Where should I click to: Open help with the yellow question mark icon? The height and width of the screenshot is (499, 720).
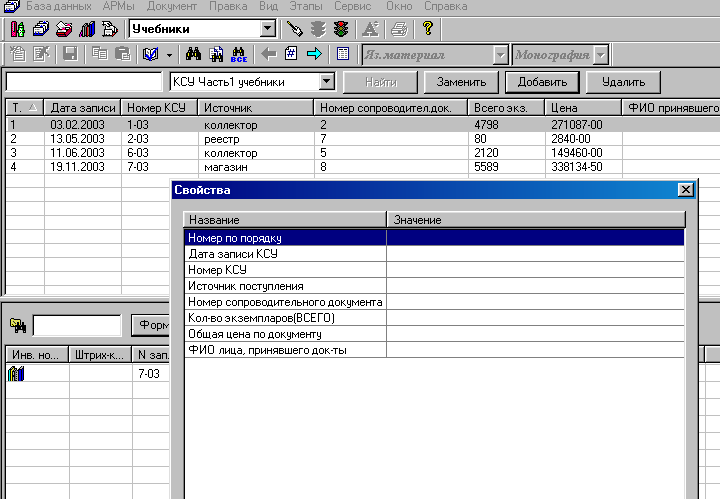(428, 28)
